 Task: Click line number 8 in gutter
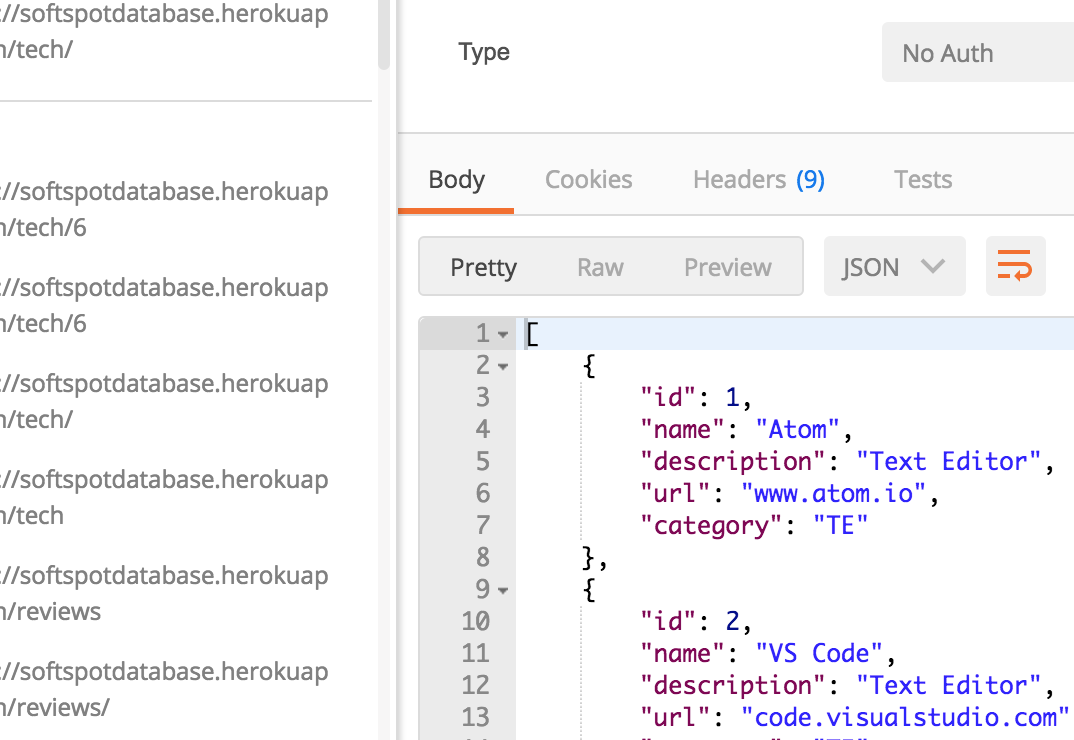[x=483, y=557]
